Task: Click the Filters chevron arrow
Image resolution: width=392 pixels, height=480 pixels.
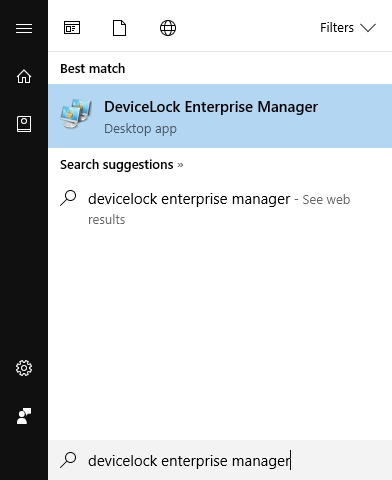Action: click(x=368, y=28)
